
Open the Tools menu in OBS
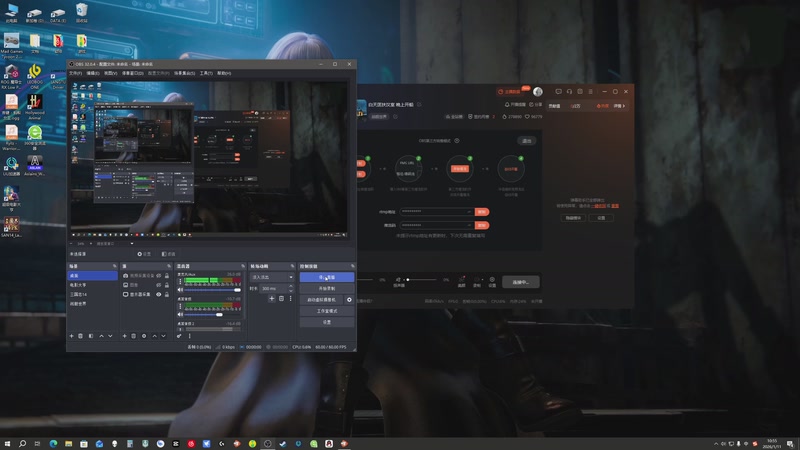[x=206, y=73]
